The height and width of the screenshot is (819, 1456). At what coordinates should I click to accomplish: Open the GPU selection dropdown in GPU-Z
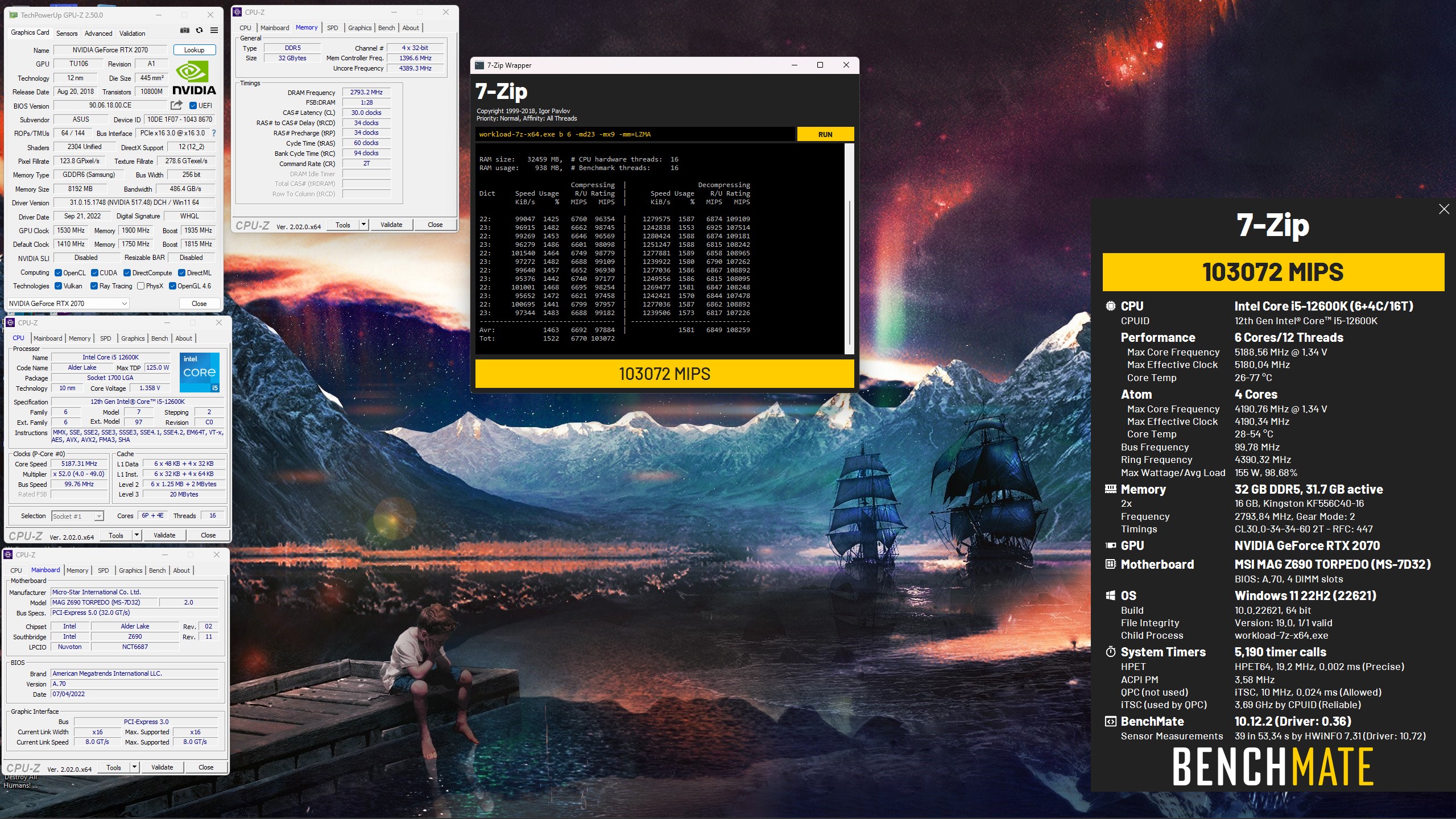[68, 304]
